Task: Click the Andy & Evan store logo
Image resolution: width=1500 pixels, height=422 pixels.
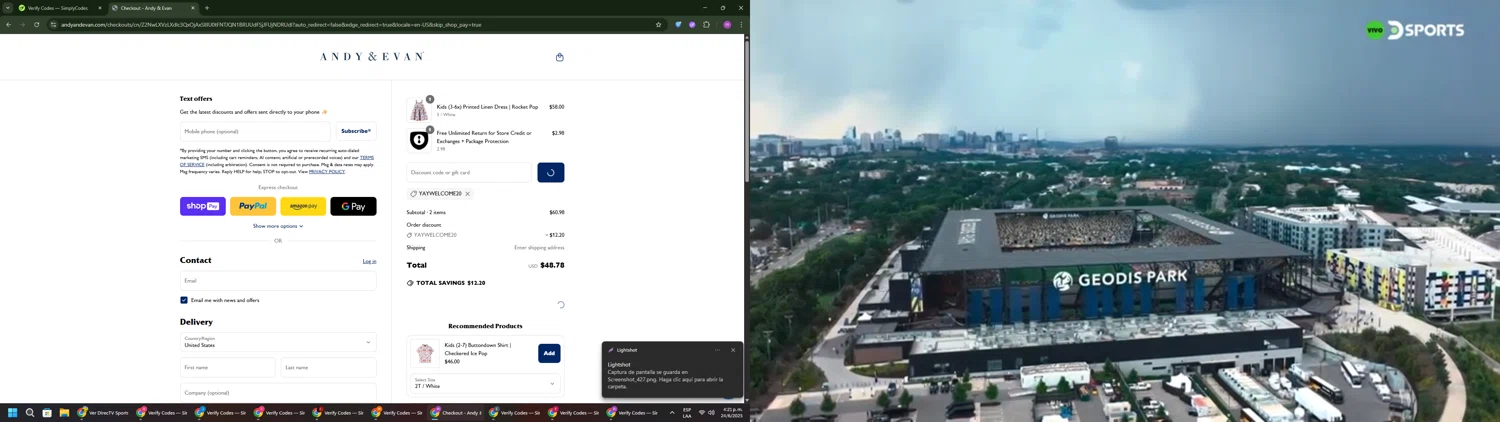Action: (372, 57)
